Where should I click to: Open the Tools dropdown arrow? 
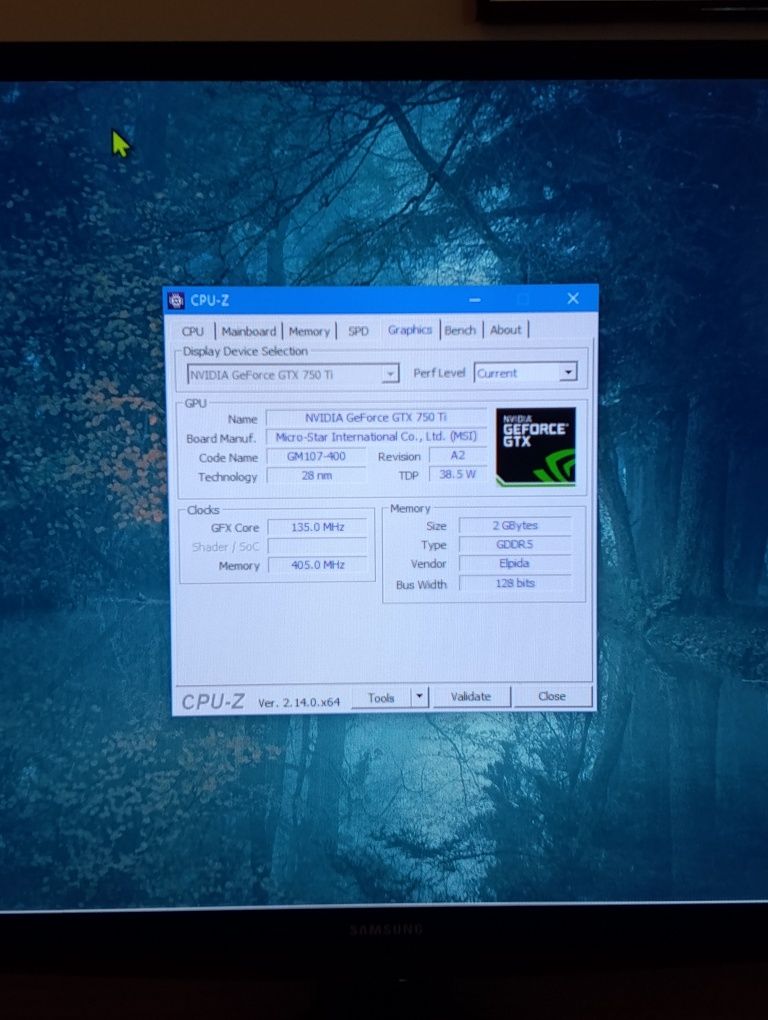click(x=419, y=697)
